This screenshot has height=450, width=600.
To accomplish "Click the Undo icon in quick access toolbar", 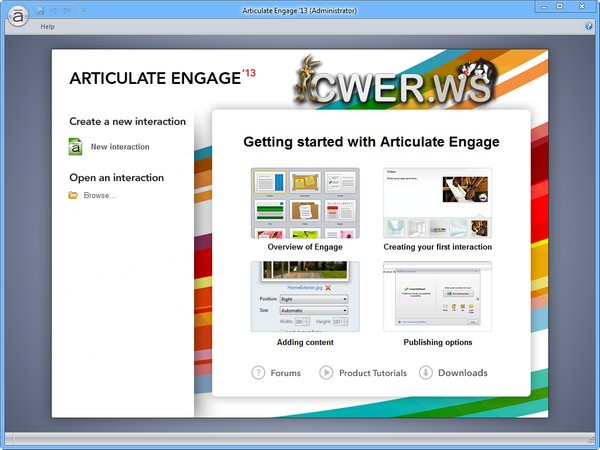I will pyautogui.click(x=54, y=11).
